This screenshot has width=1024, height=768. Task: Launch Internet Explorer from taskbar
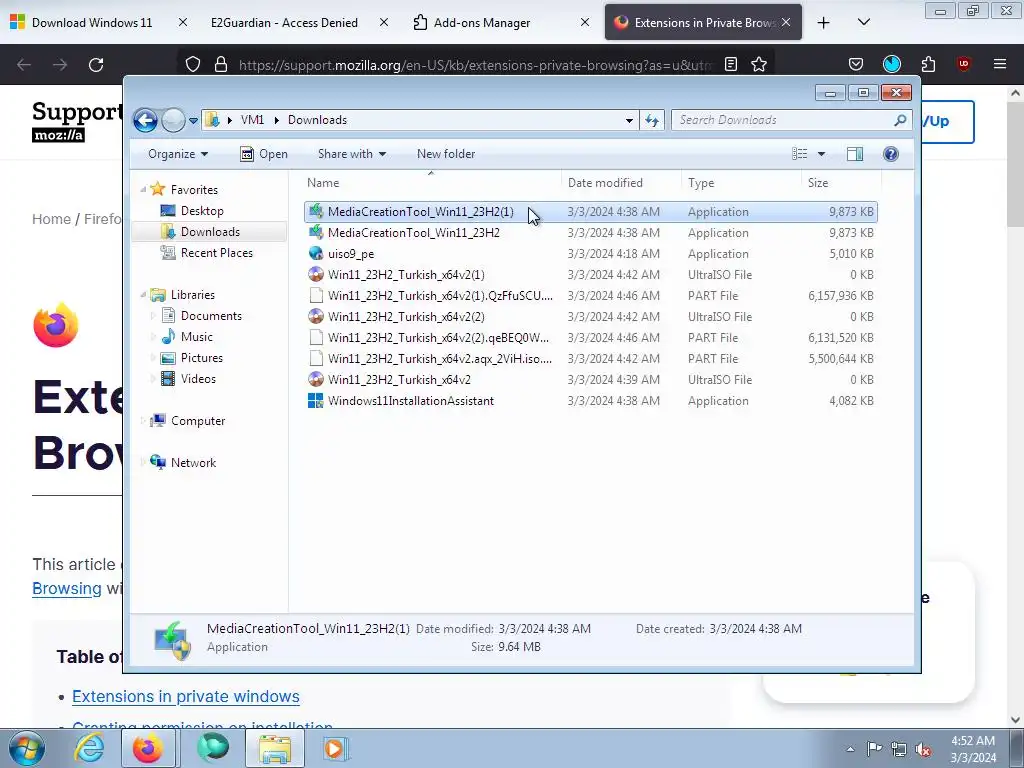(x=89, y=749)
